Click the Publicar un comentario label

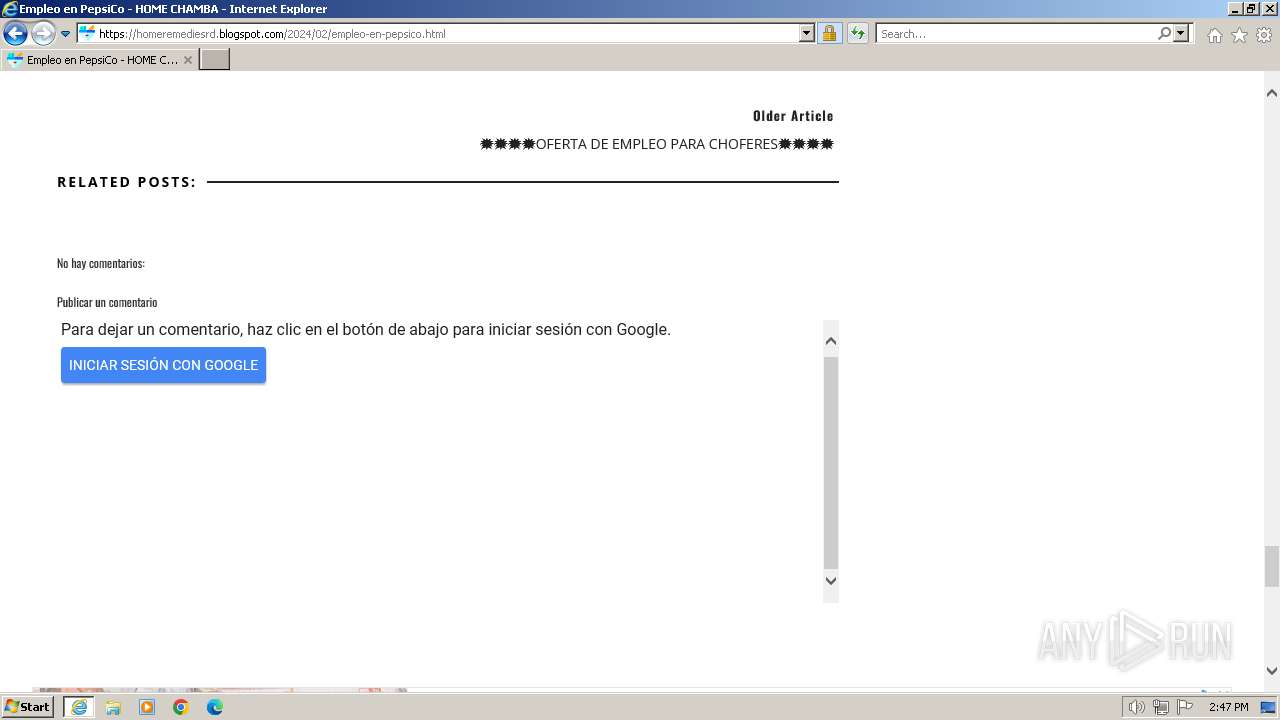pyautogui.click(x=107, y=302)
